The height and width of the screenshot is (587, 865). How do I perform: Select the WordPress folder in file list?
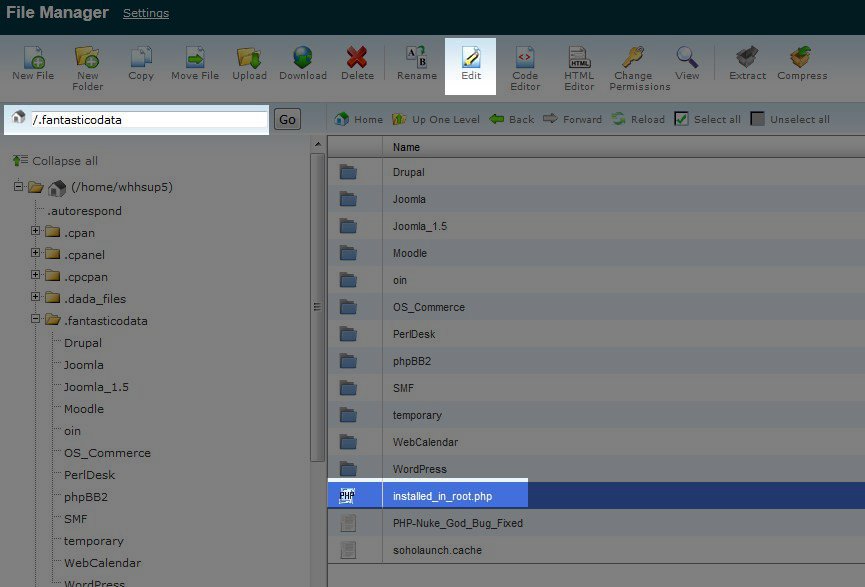click(x=419, y=469)
